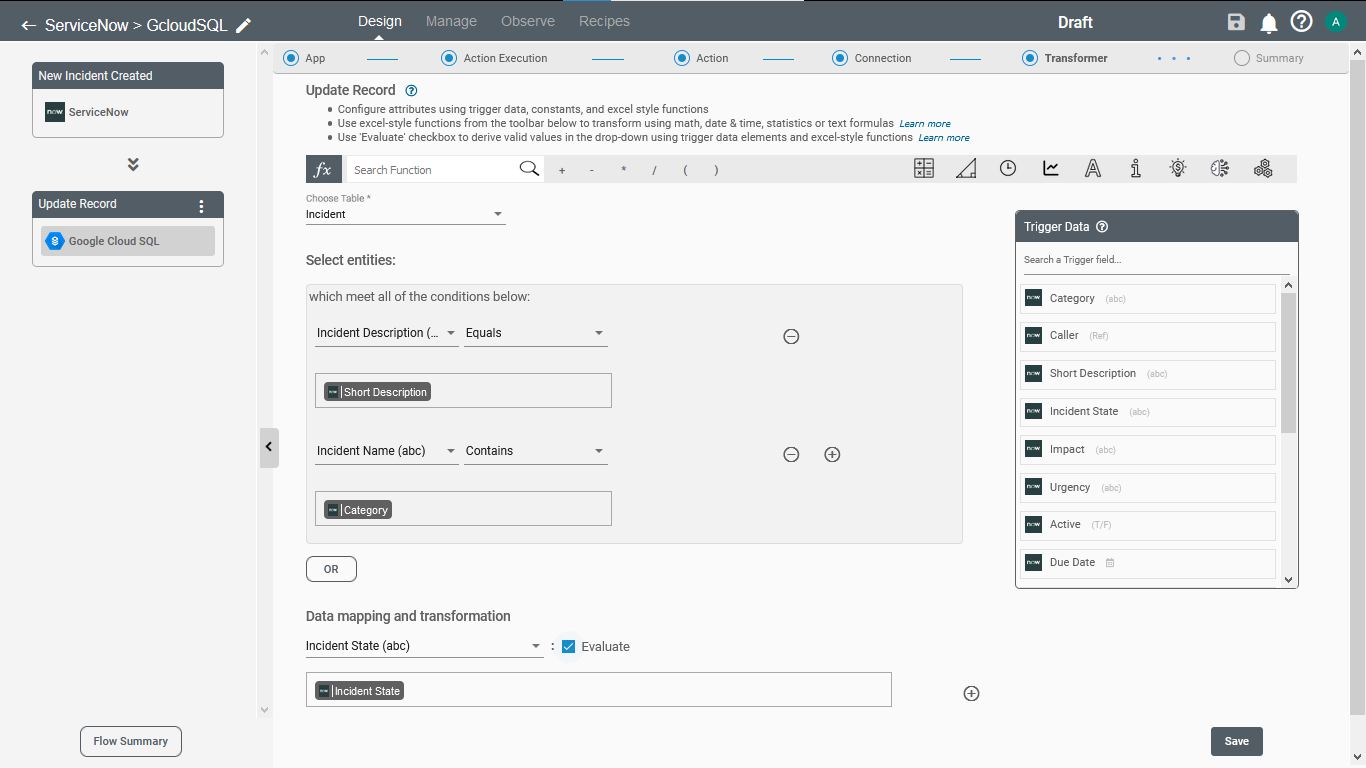Click the search magnifier in Search Function

pos(529,168)
